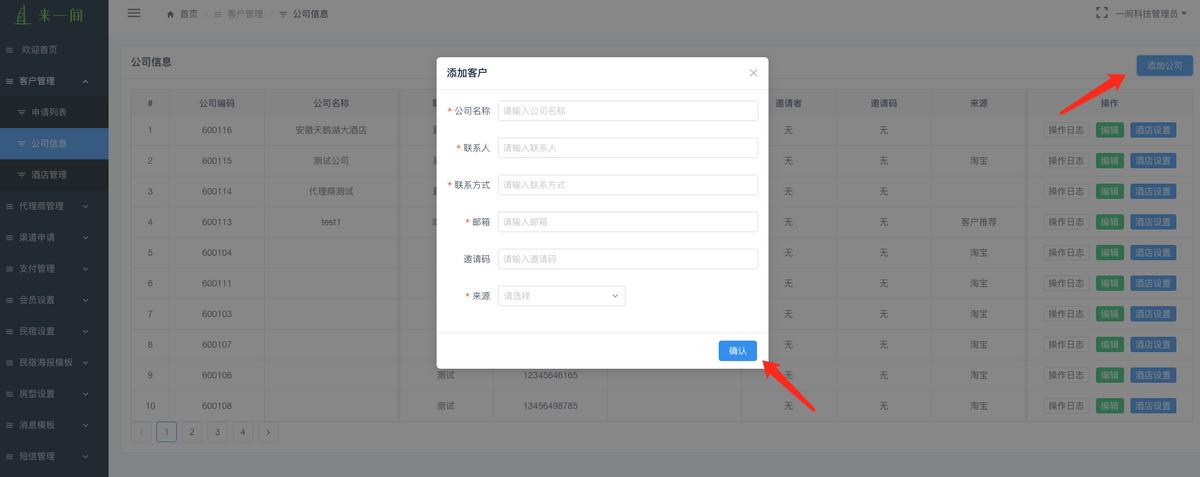The image size is (1200, 477).
Task: Expand the 短信管理 sidebar menu
Action: [54, 456]
